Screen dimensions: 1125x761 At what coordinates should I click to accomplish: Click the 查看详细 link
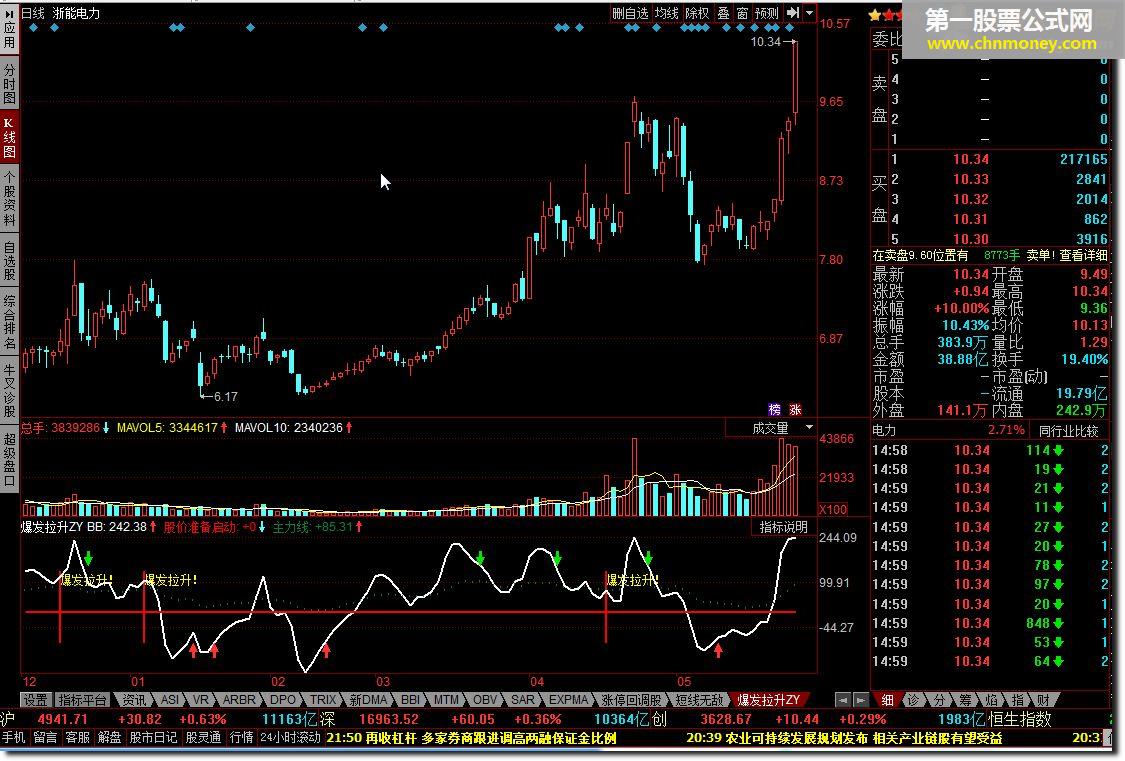[x=1083, y=255]
